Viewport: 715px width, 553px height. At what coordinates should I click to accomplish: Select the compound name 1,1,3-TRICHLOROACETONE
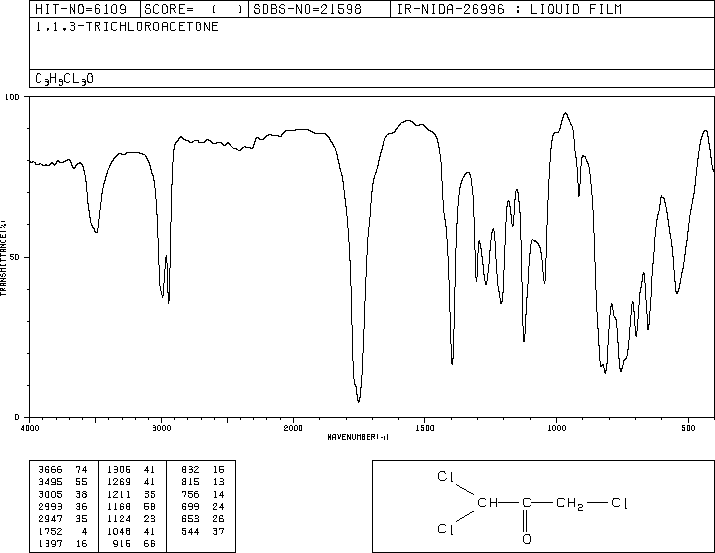[127, 27]
